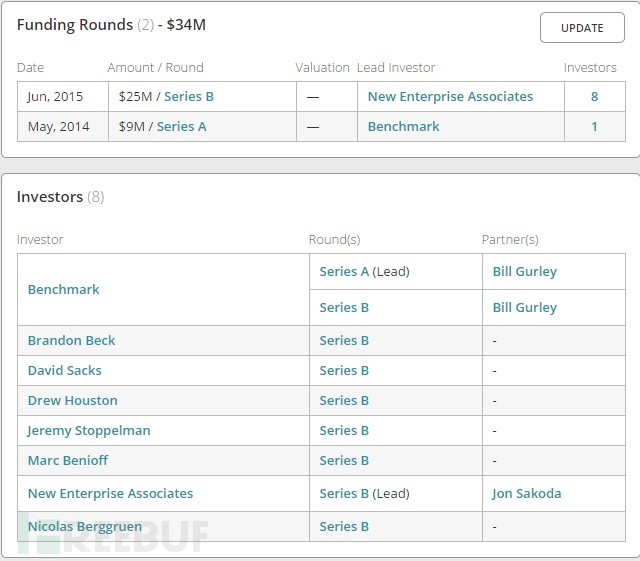The image size is (640, 561).
Task: Click the Investors (8) section heading
Action: pyautogui.click(x=60, y=197)
